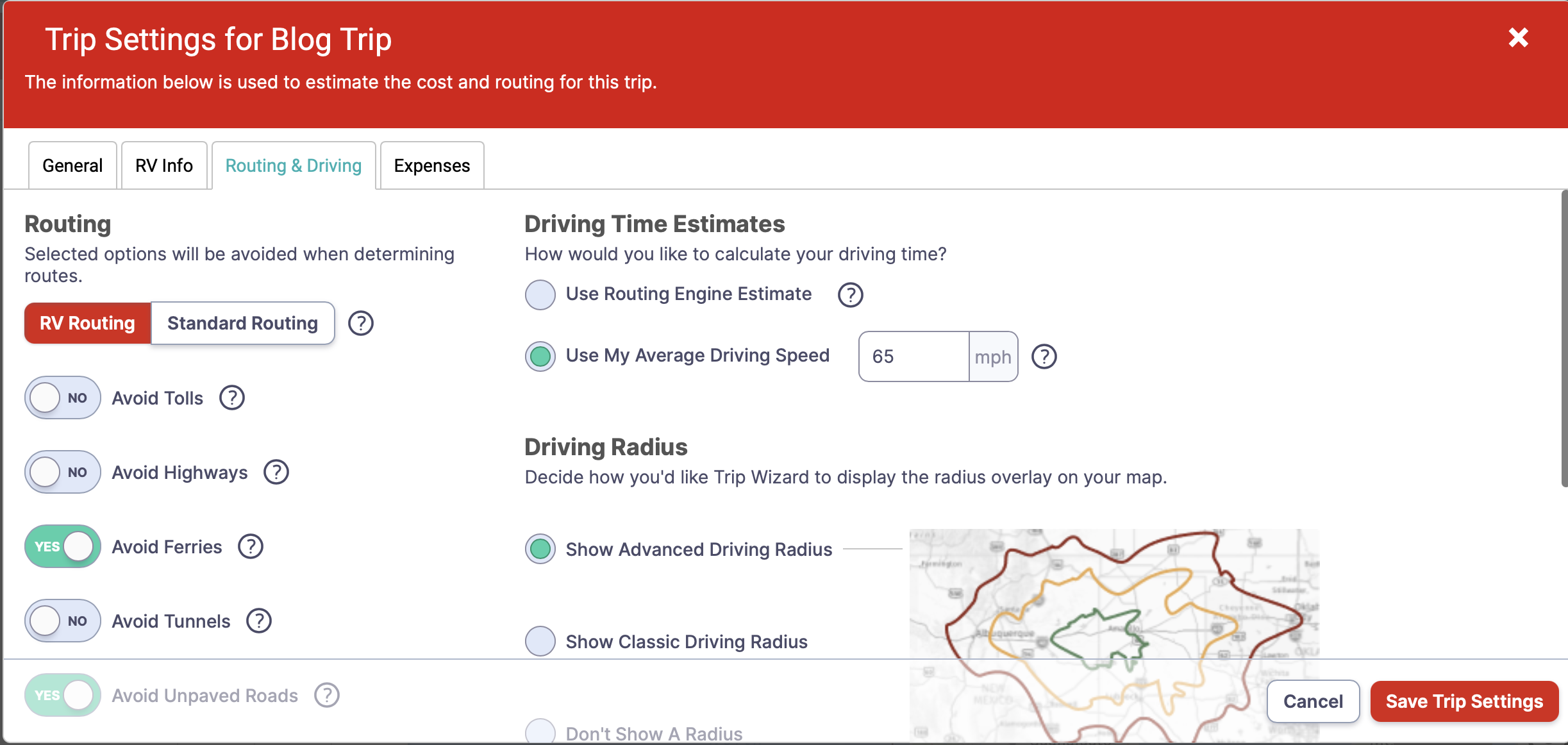The image size is (1568, 745).
Task: Open Avoid Tunnels help tooltip icon
Action: point(259,621)
